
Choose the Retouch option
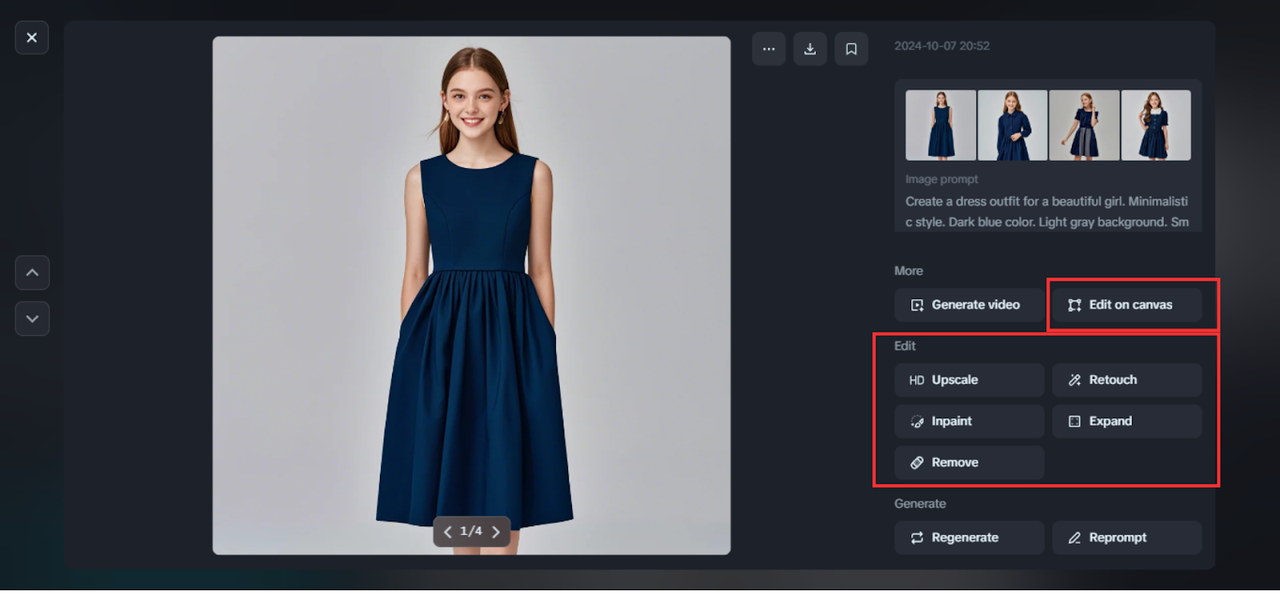coord(1127,380)
